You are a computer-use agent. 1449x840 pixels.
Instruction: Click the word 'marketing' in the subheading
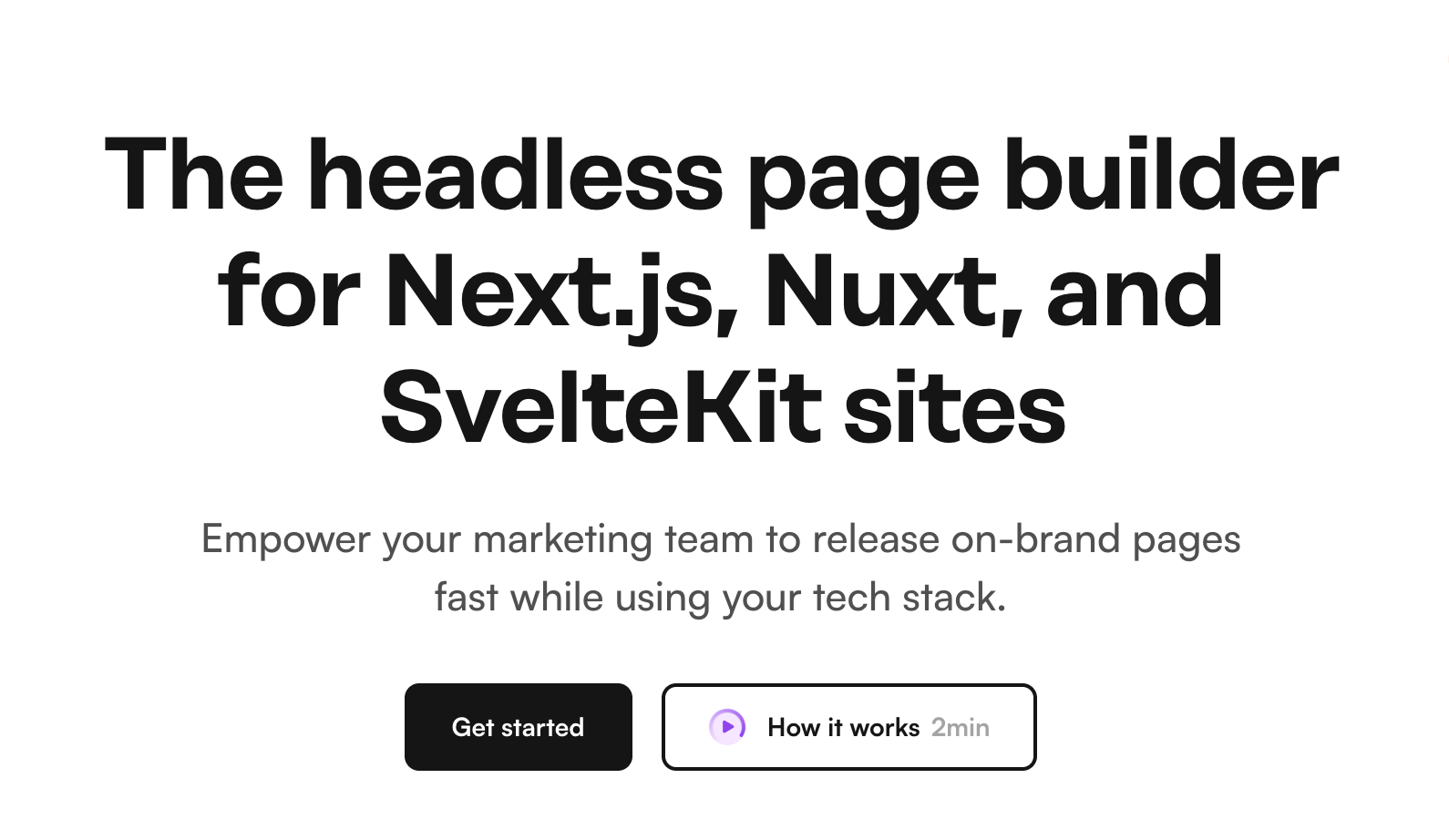562,539
